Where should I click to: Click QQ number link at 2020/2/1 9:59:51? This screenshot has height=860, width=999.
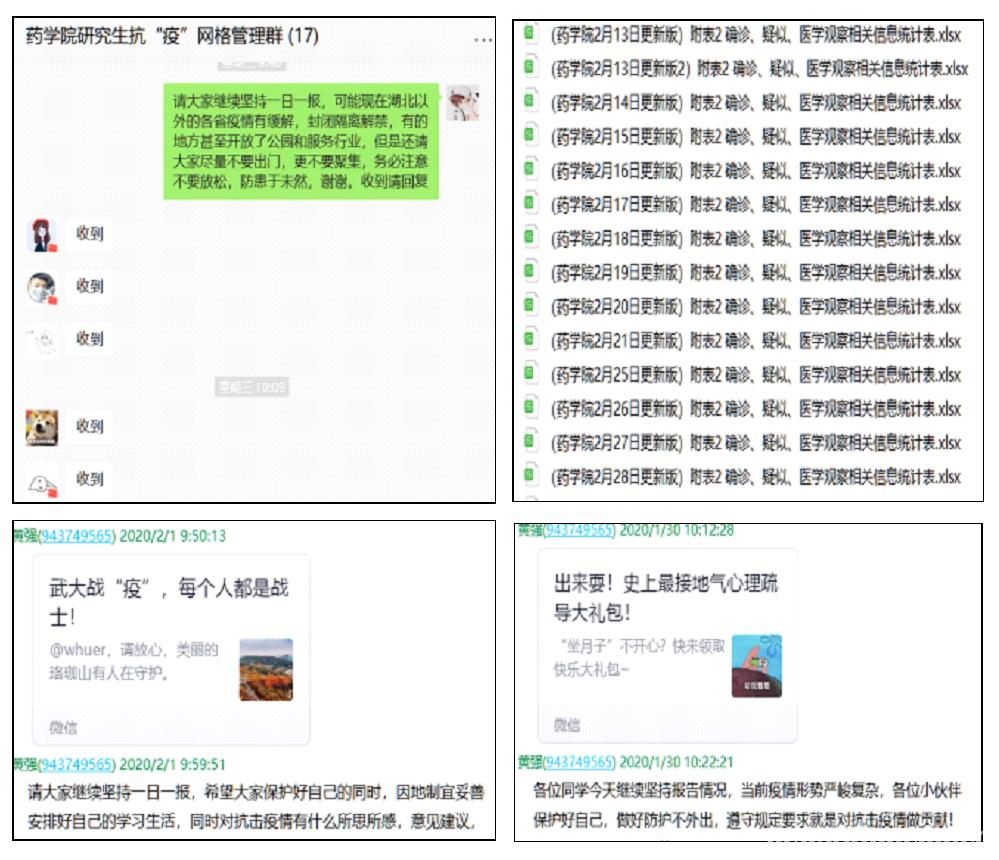77,764
